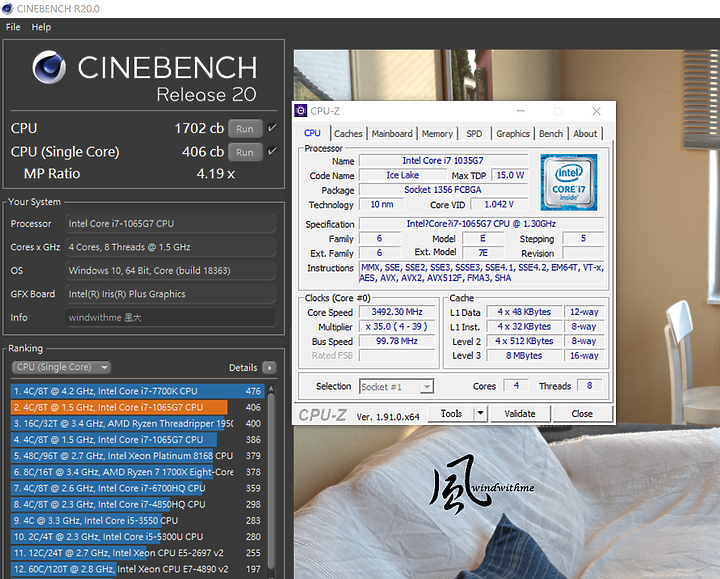The width and height of the screenshot is (720, 579).
Task: Click the GFX Board Iris Plus Graphics field
Action: 170,294
